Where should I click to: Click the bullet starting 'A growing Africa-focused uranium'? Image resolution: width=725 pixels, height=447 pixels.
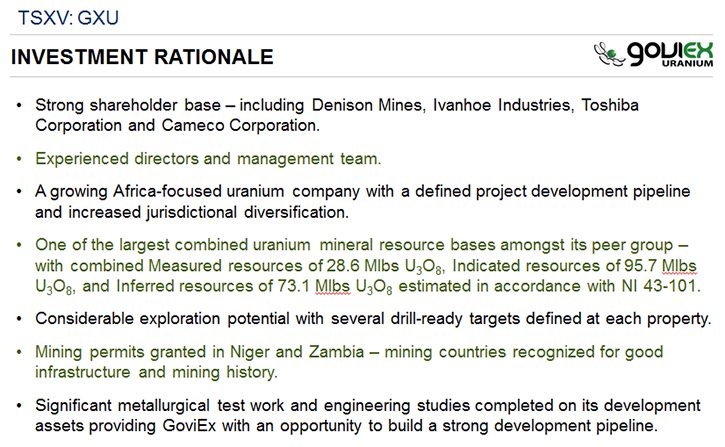pyautogui.click(x=362, y=202)
